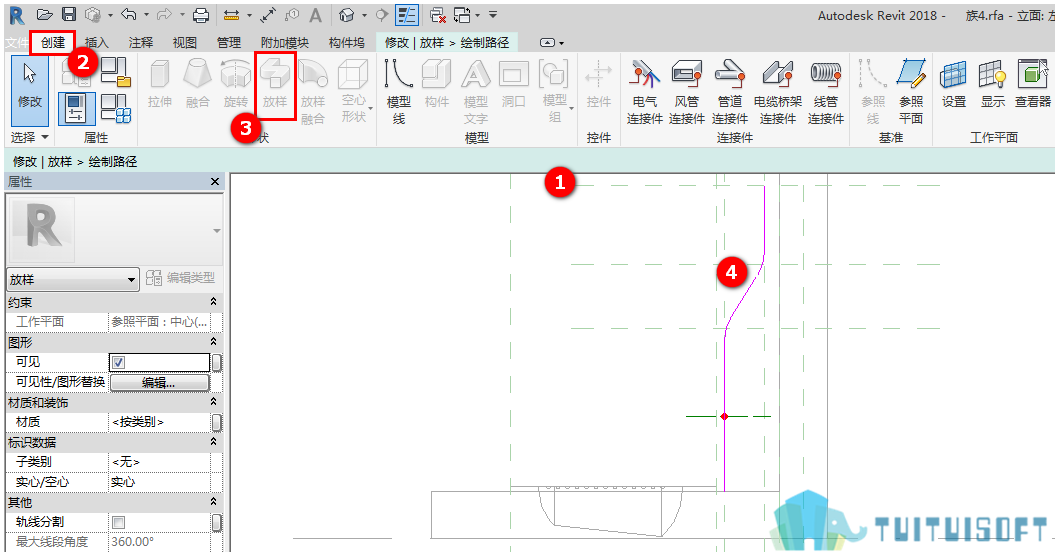Click the print icon in quick access toolbar

click(x=200, y=15)
